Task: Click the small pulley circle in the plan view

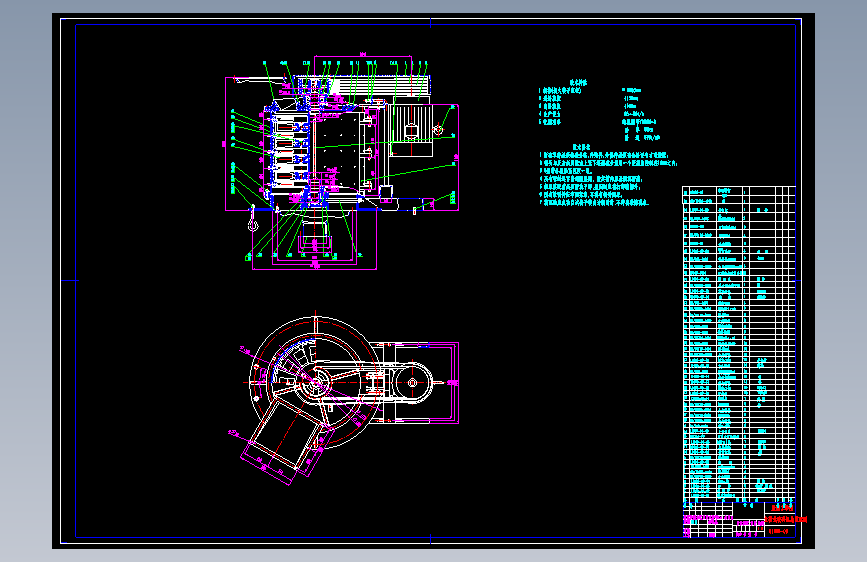Action: 412,383
